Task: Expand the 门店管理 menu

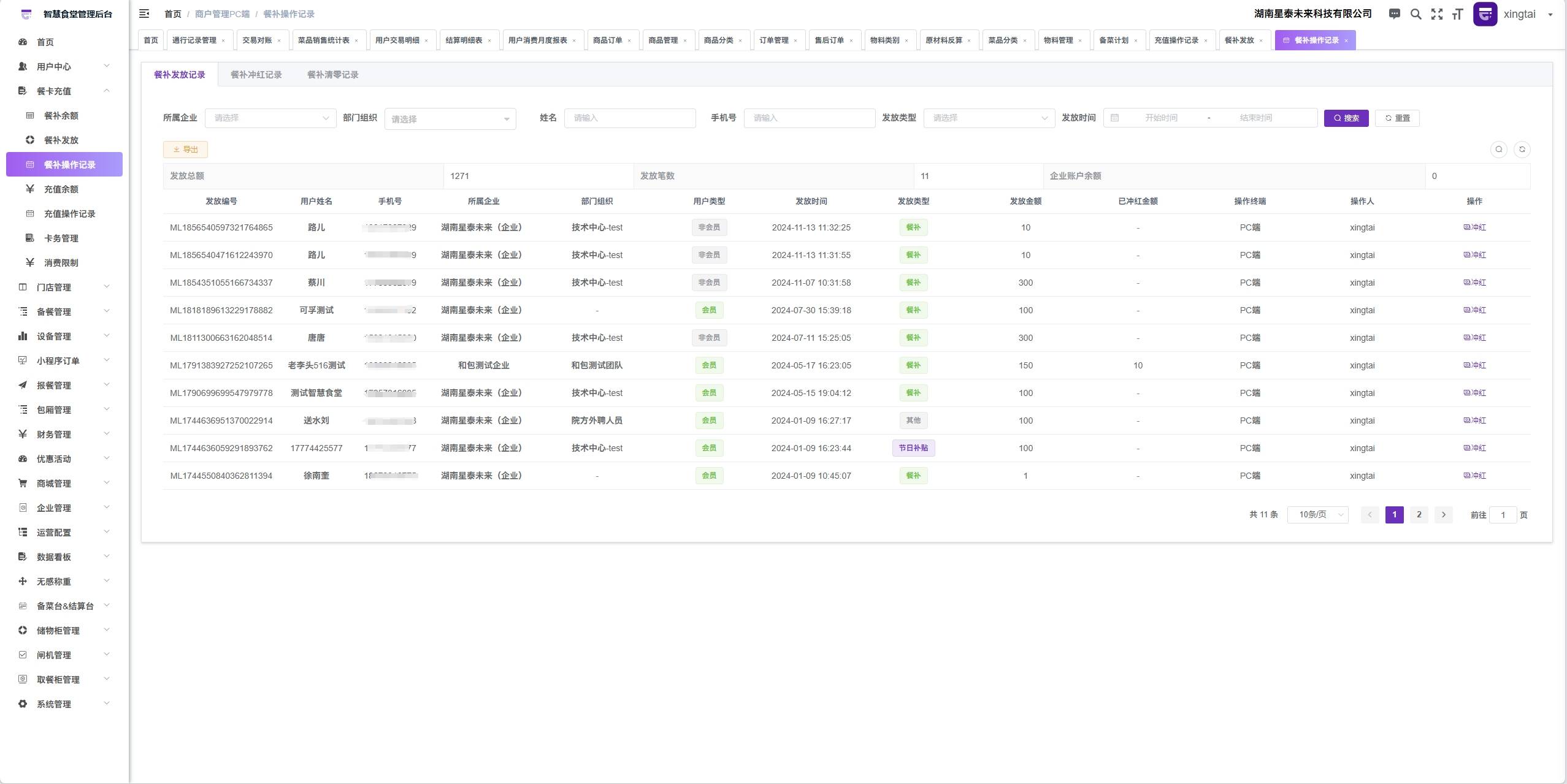Action: (x=64, y=287)
